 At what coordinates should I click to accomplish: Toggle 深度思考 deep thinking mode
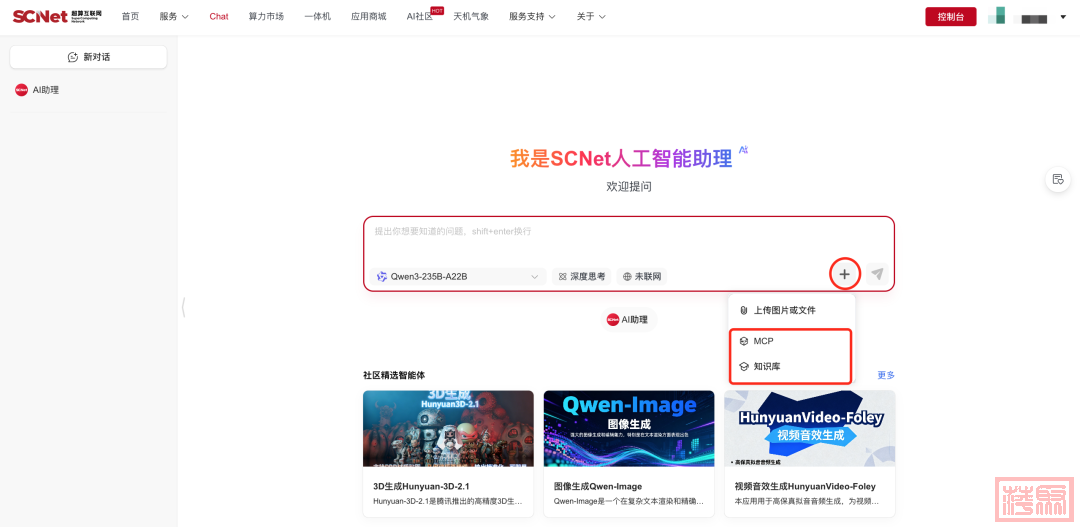(582, 276)
